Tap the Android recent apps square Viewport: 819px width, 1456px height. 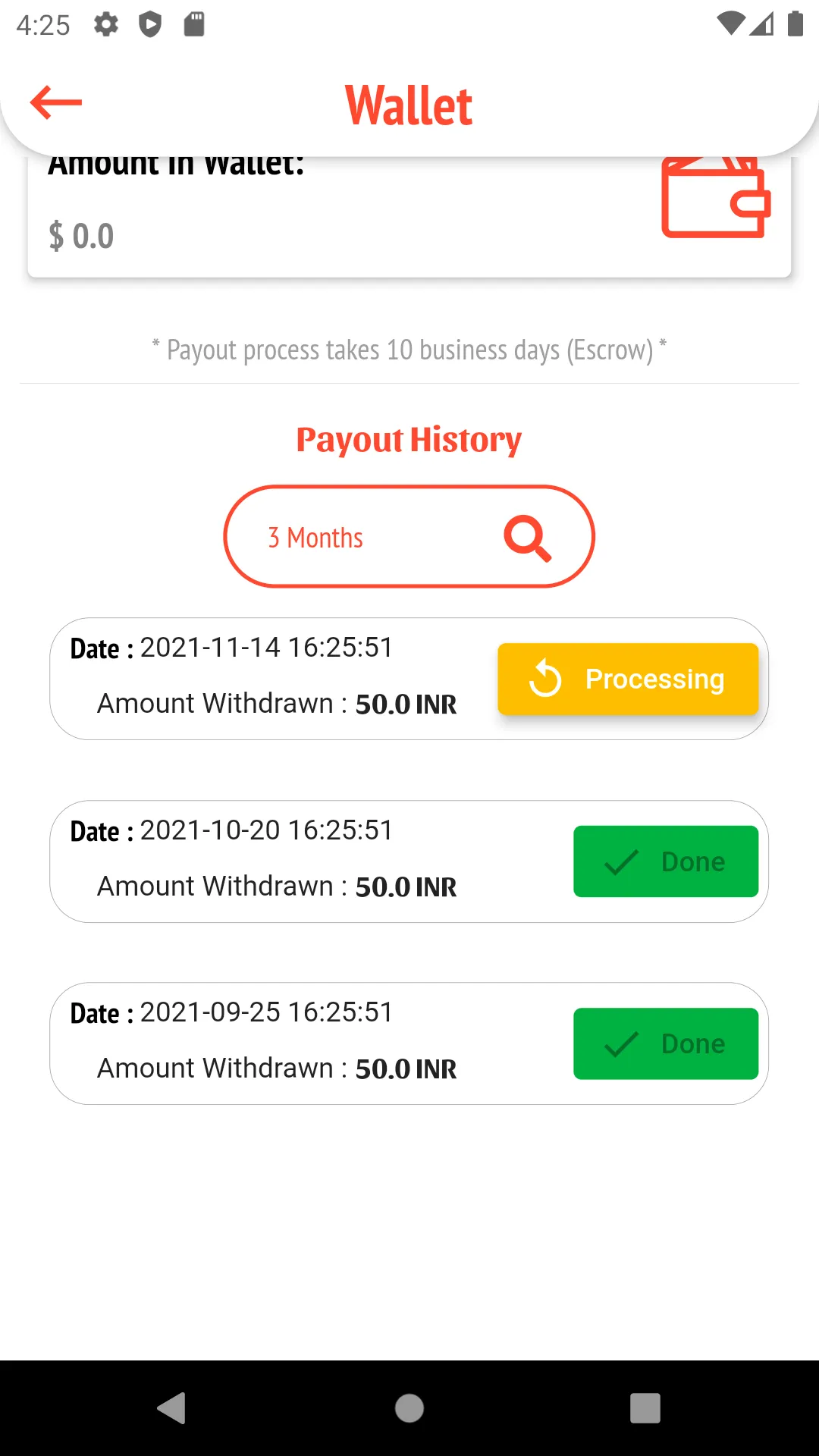[645, 1408]
